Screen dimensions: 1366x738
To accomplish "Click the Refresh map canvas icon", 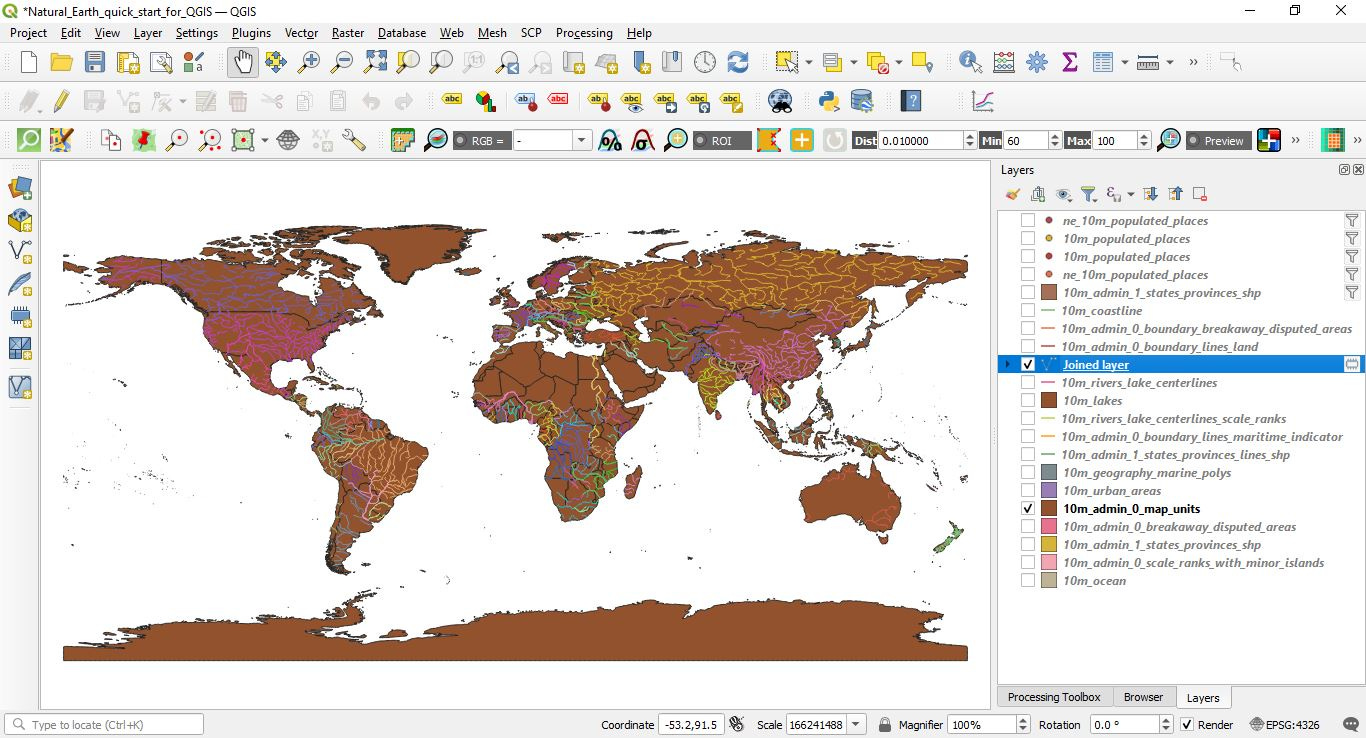I will [x=738, y=61].
